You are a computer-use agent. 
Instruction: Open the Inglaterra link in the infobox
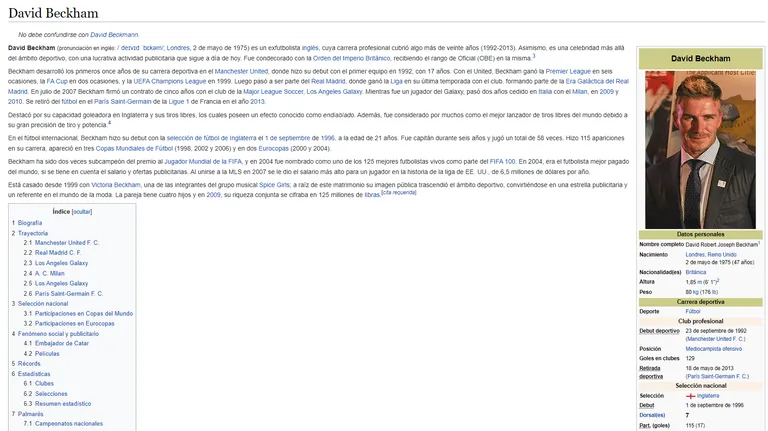click(708, 396)
